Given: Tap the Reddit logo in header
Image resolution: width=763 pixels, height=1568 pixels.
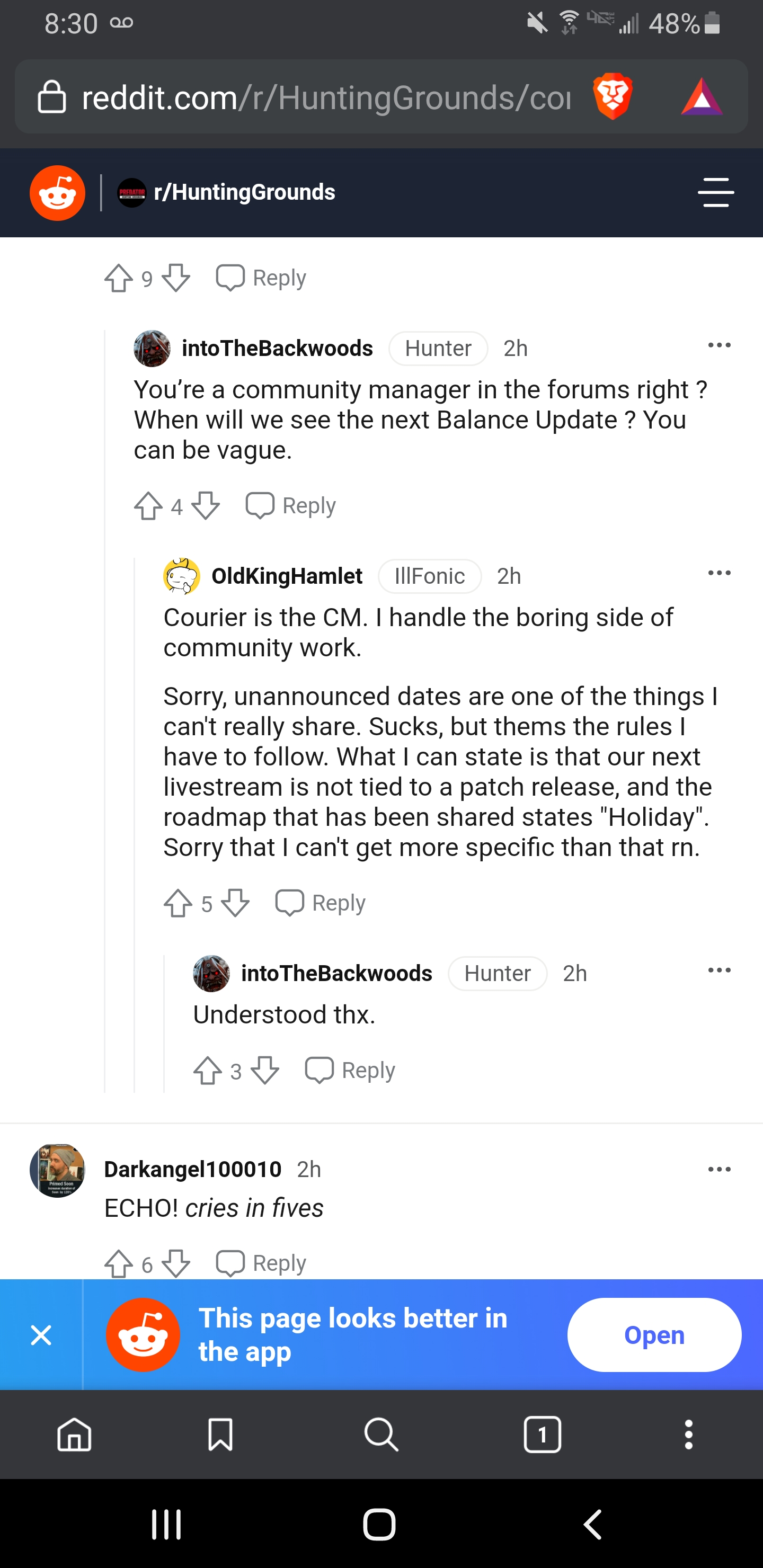Looking at the screenshot, I should click(x=57, y=193).
